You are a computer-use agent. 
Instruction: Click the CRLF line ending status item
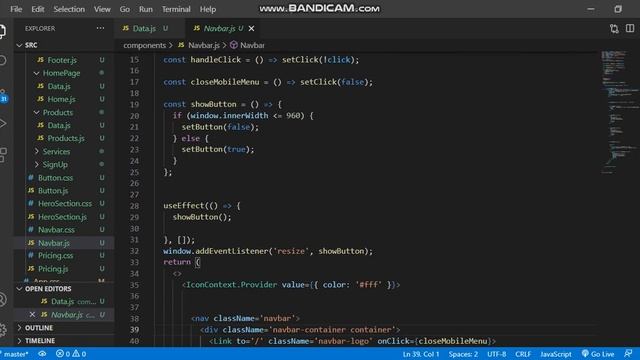[x=523, y=354]
